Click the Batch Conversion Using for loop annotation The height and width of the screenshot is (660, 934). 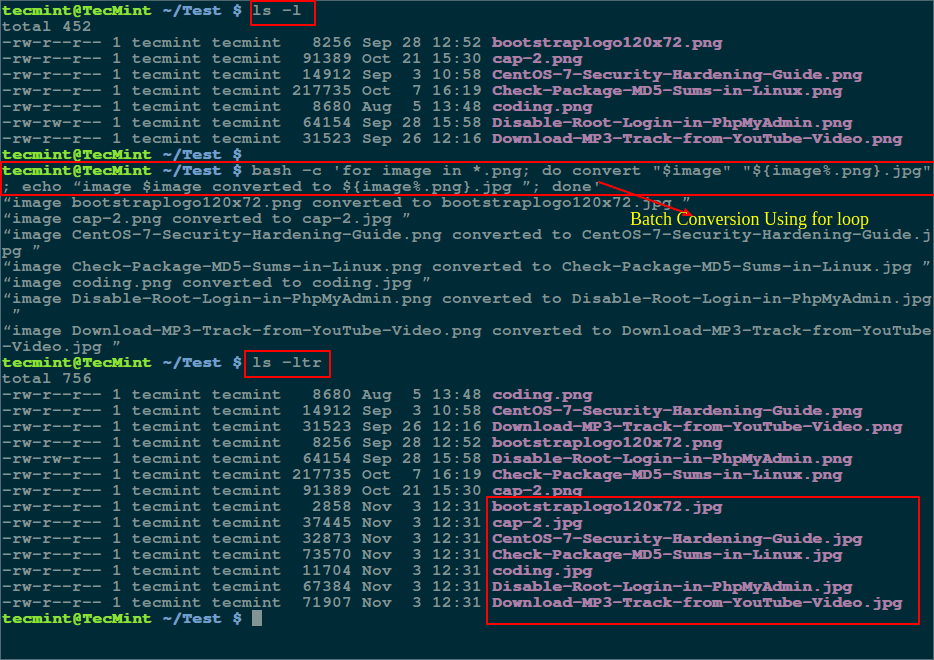[748, 219]
